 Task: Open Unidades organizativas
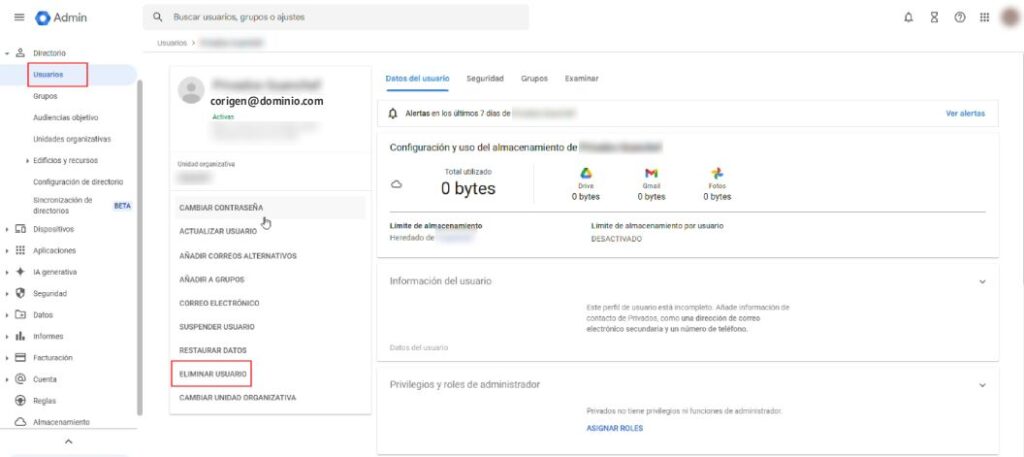[x=72, y=139]
